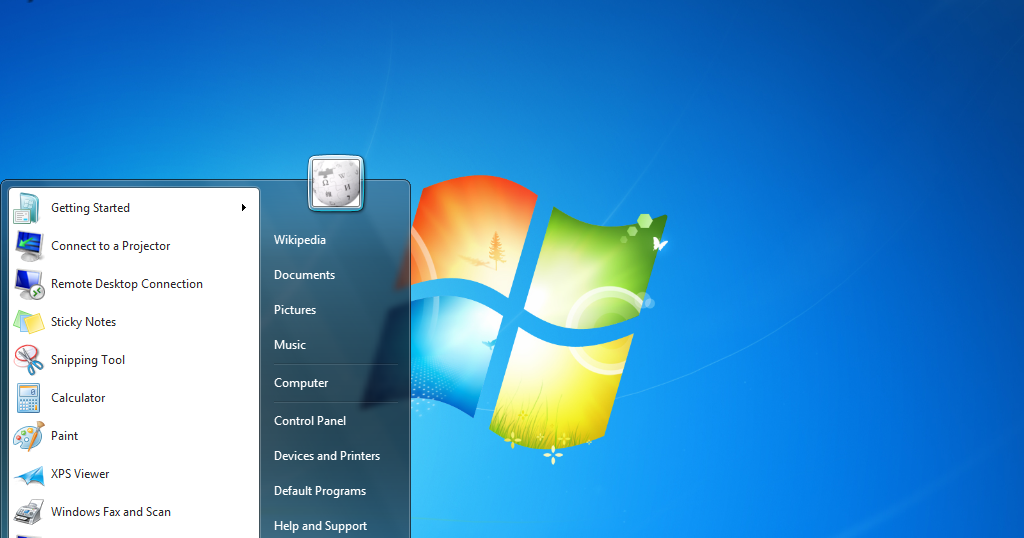
Task: Select the Calculator label
Action: (x=78, y=398)
